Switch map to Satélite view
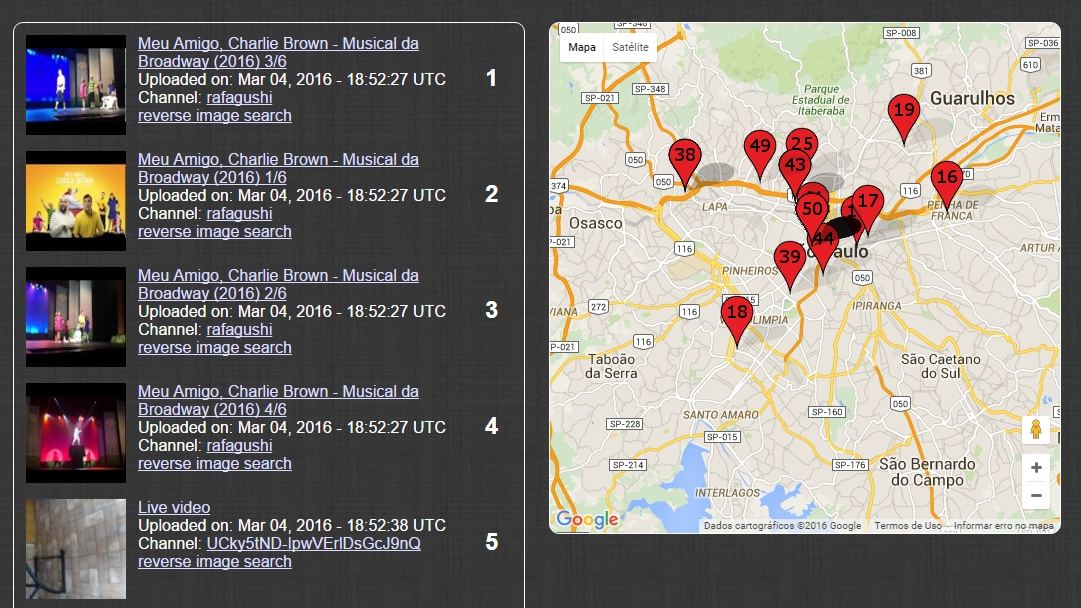Image resolution: width=1081 pixels, height=608 pixels. click(630, 47)
